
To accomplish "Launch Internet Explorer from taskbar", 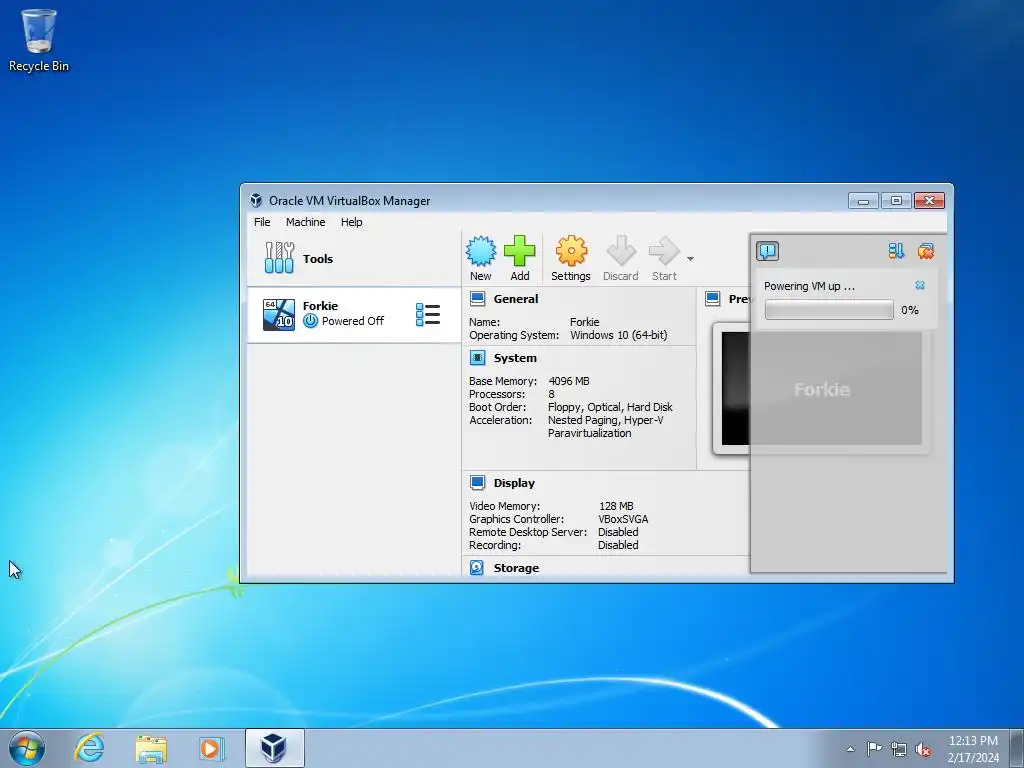I will [x=89, y=748].
